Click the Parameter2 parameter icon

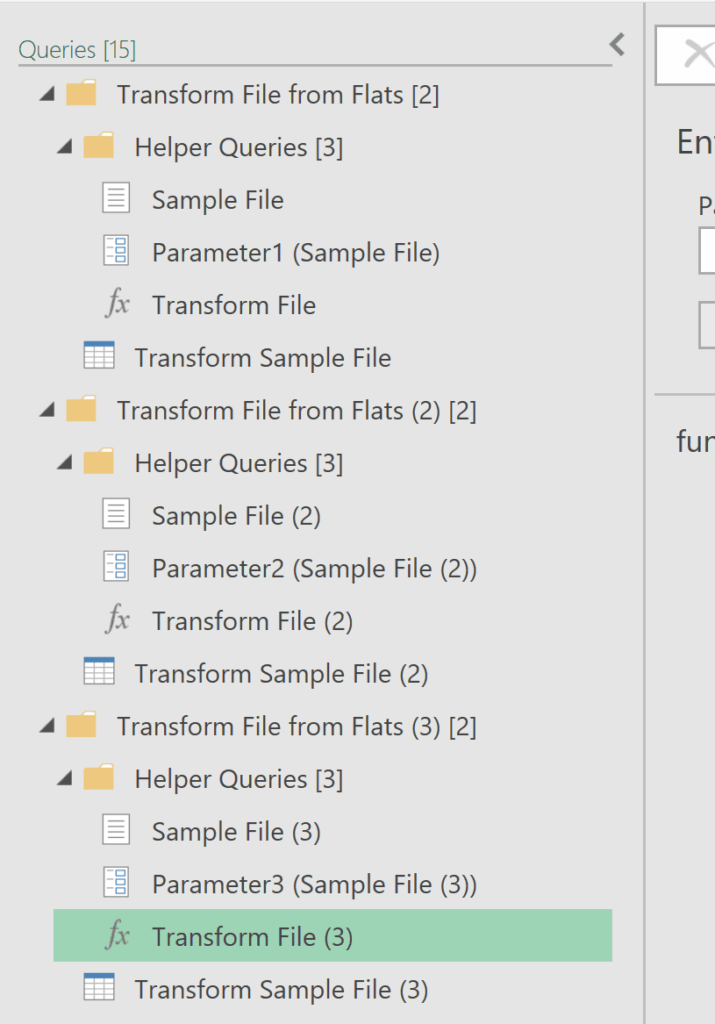click(x=117, y=567)
